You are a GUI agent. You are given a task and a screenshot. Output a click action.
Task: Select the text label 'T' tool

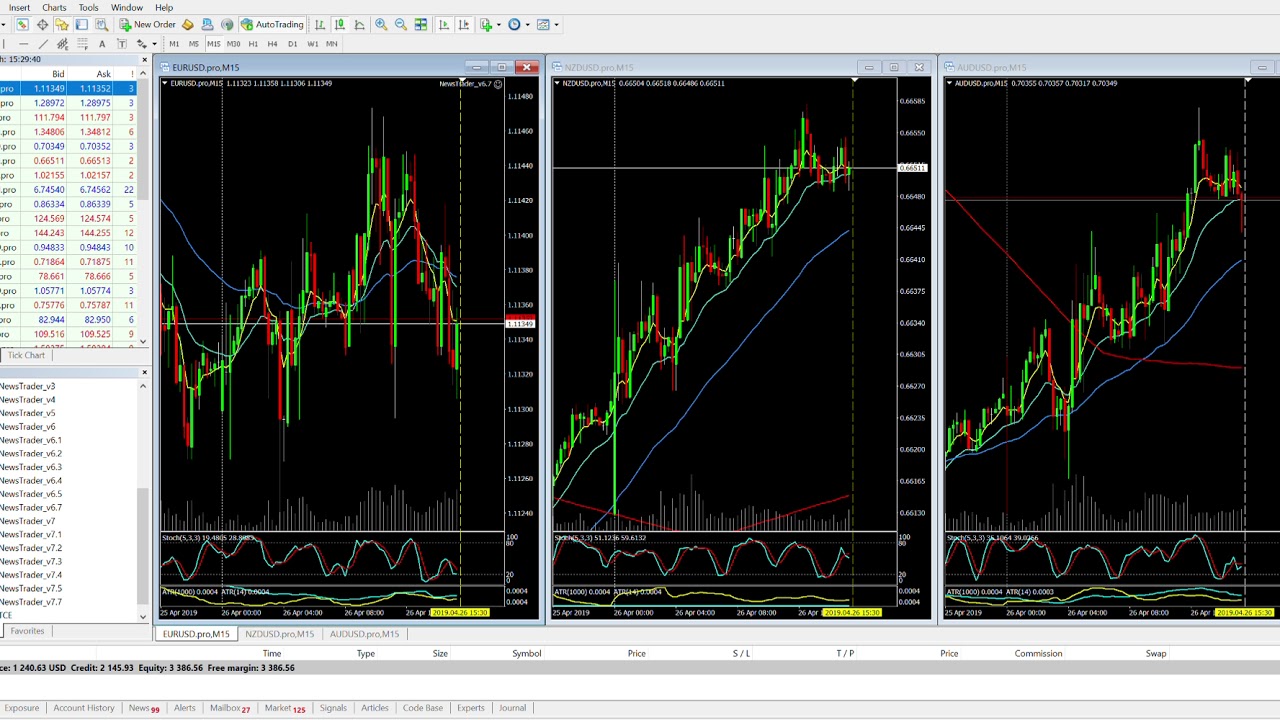tap(122, 44)
